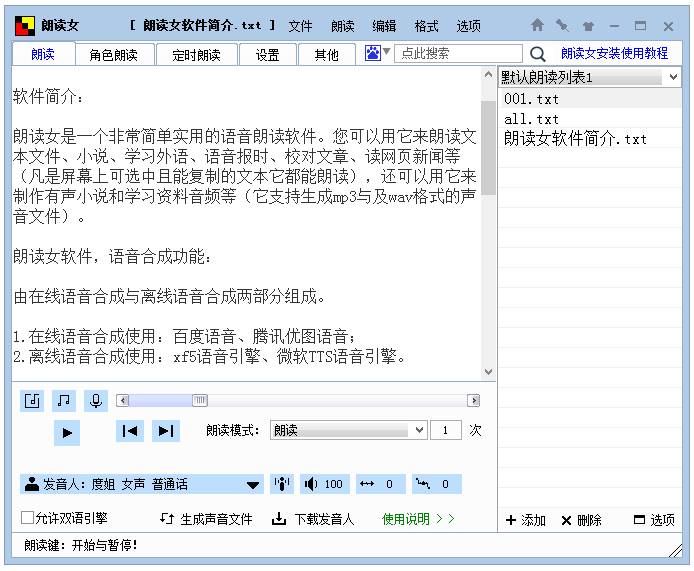Open the 编辑 menu

point(384,26)
